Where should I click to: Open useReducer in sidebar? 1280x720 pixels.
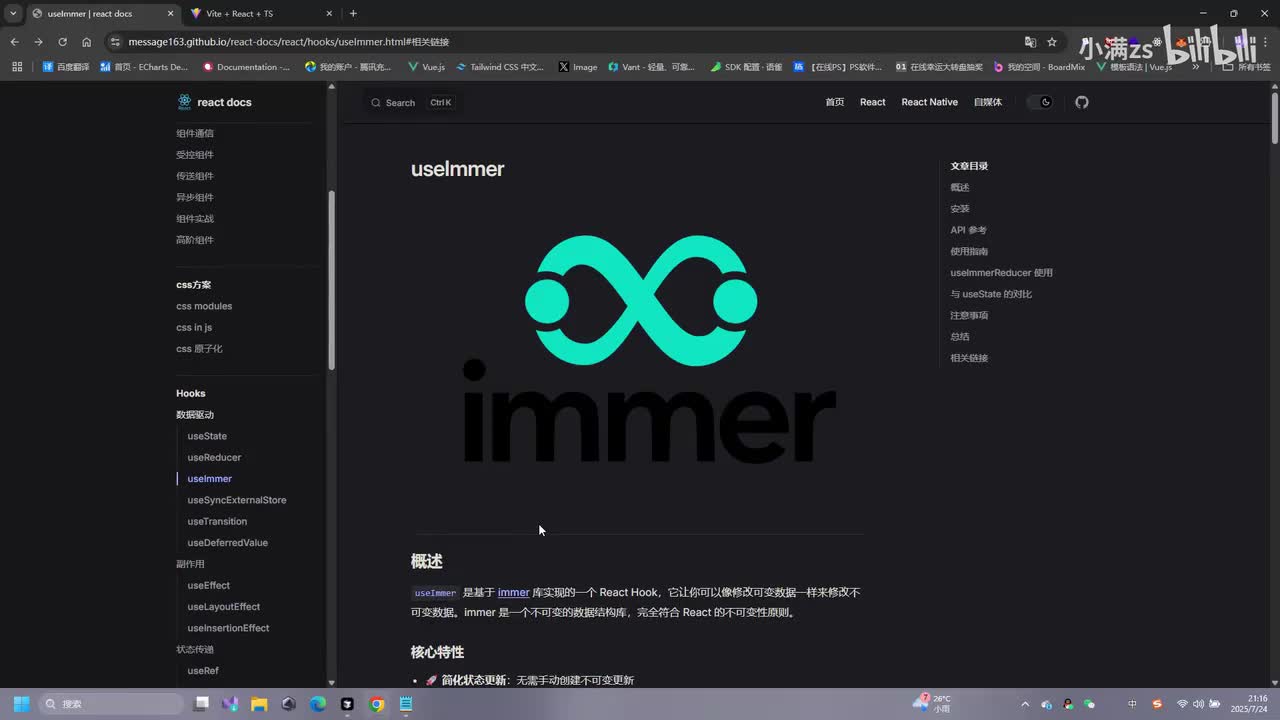tap(214, 457)
